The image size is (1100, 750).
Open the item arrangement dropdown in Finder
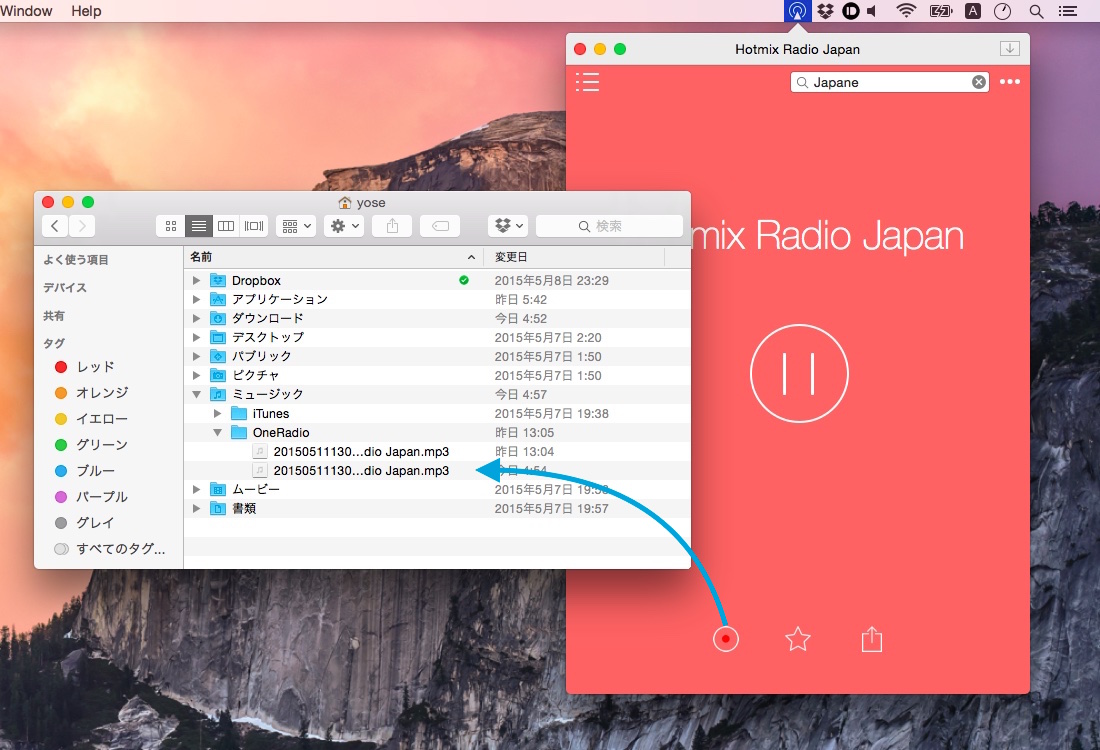[x=296, y=226]
